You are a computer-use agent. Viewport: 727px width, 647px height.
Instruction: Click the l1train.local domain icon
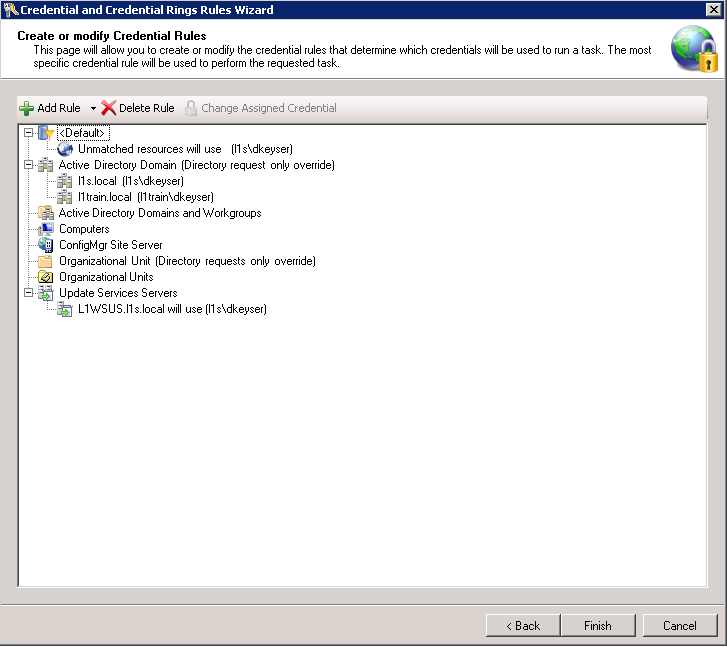(x=65, y=197)
